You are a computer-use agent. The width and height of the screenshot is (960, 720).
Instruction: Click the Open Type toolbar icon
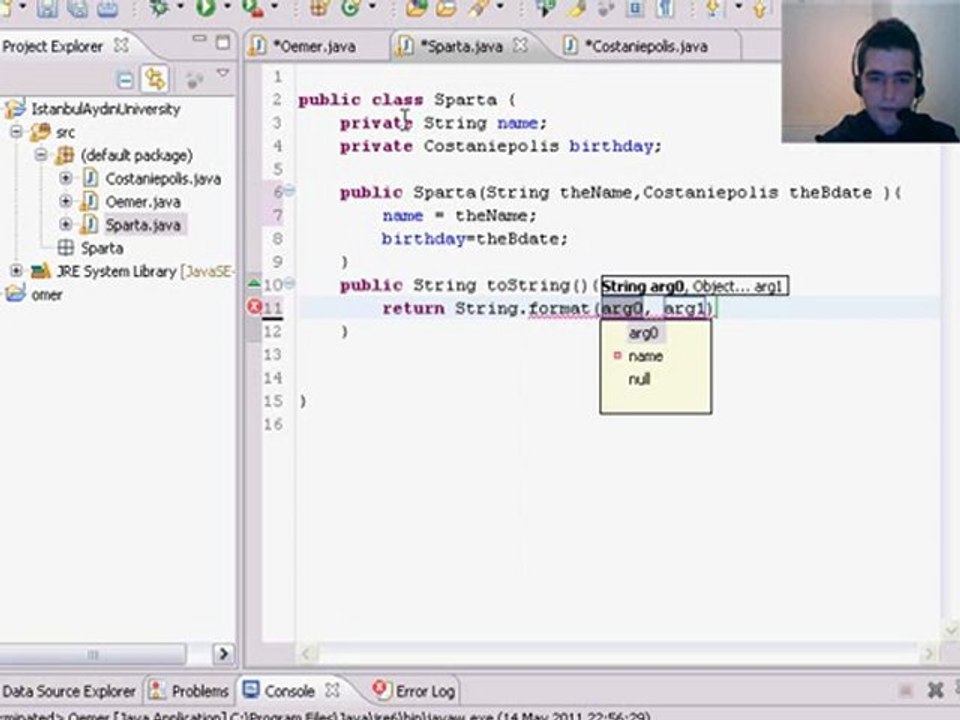point(416,7)
